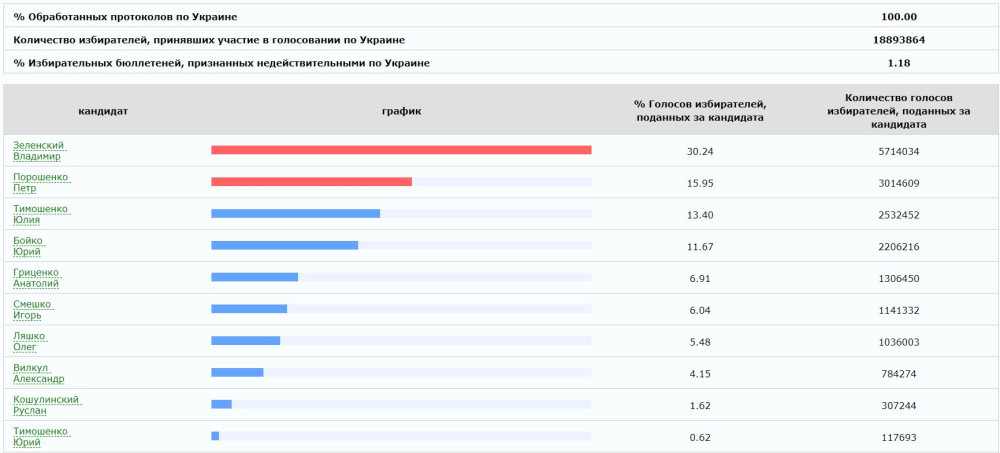Open the Ляшко Олег candidate link

(29, 341)
